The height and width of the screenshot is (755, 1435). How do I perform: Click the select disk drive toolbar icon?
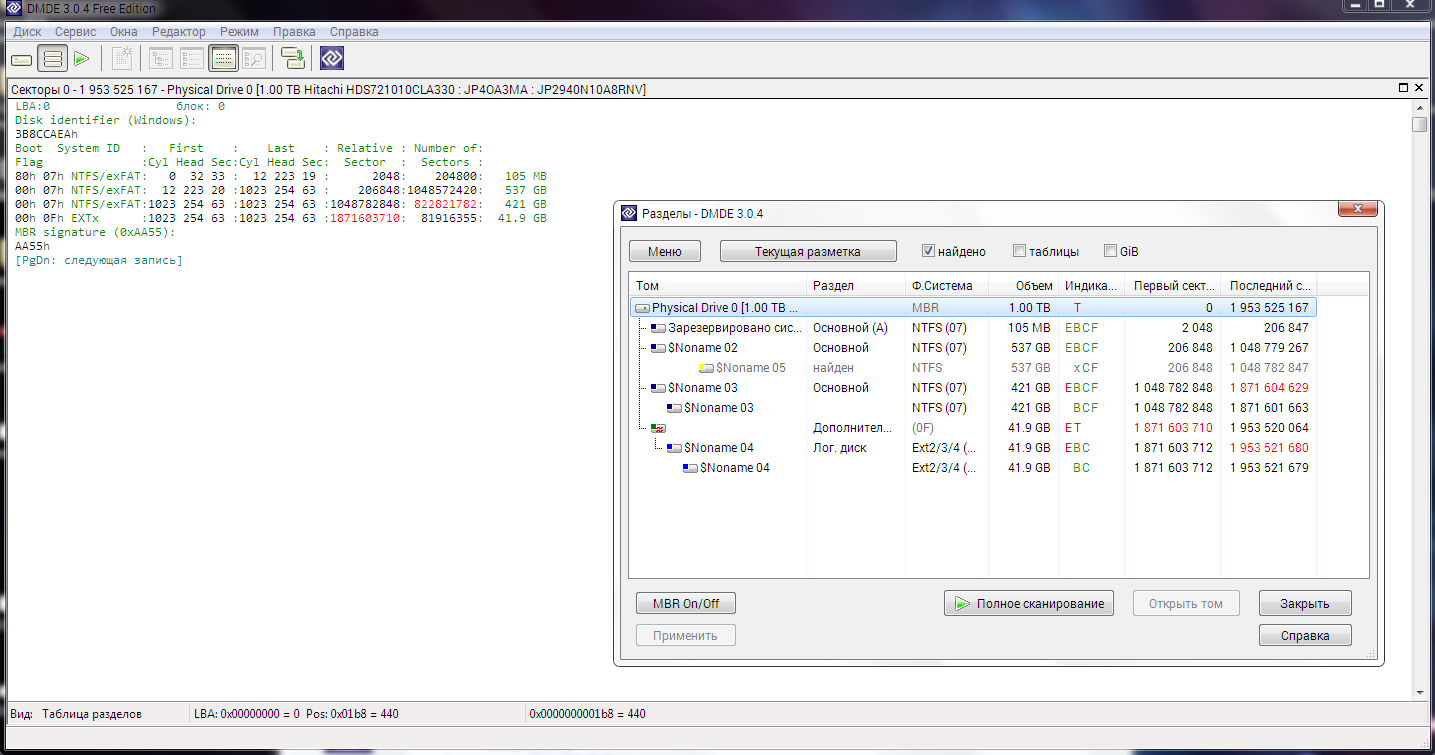pos(22,59)
